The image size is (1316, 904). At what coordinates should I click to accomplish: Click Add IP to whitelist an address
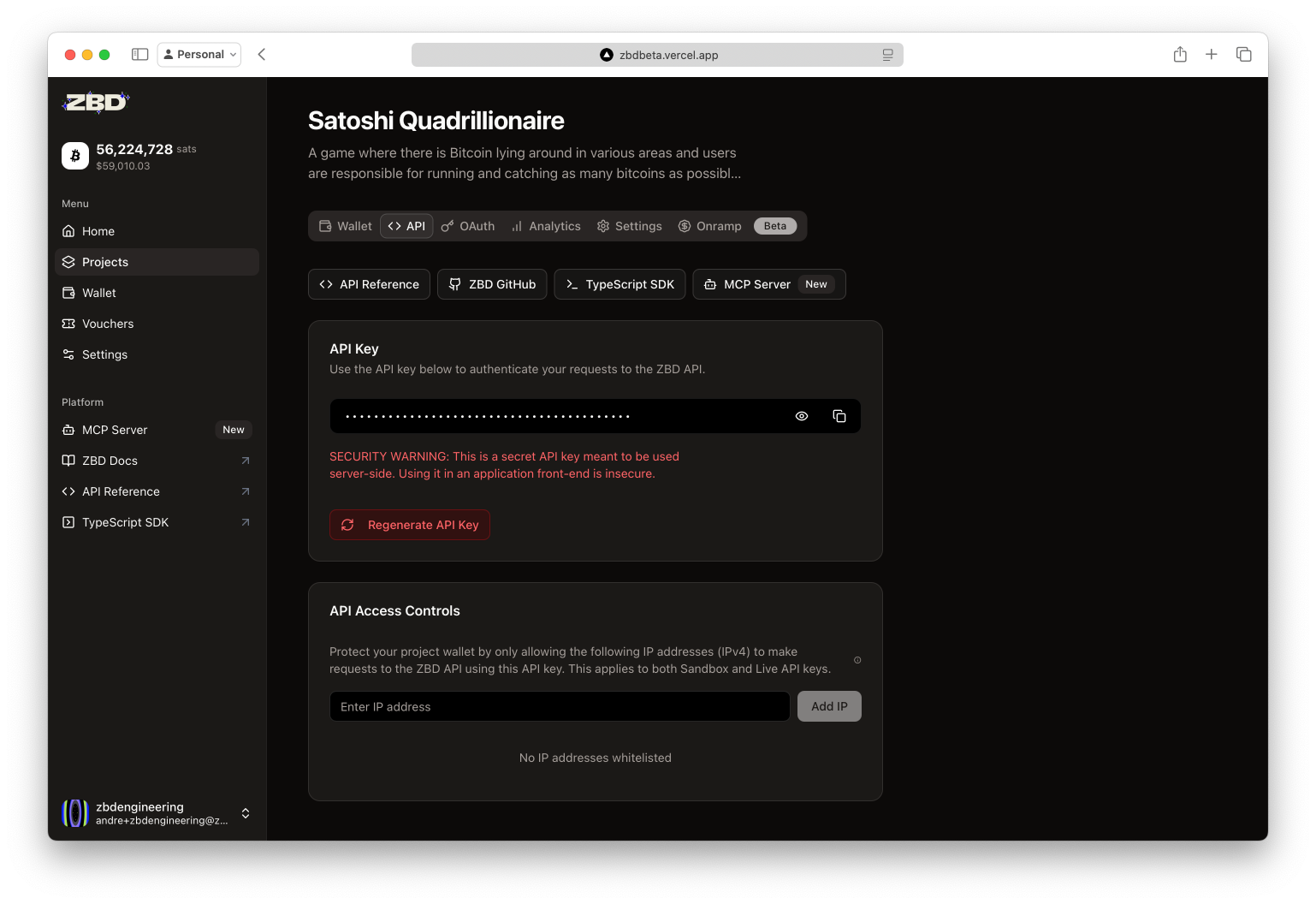click(828, 706)
